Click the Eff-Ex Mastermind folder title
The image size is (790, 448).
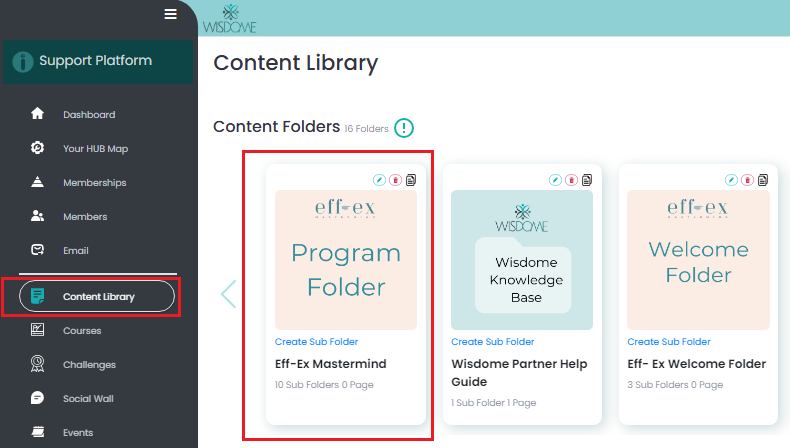pyautogui.click(x=331, y=364)
